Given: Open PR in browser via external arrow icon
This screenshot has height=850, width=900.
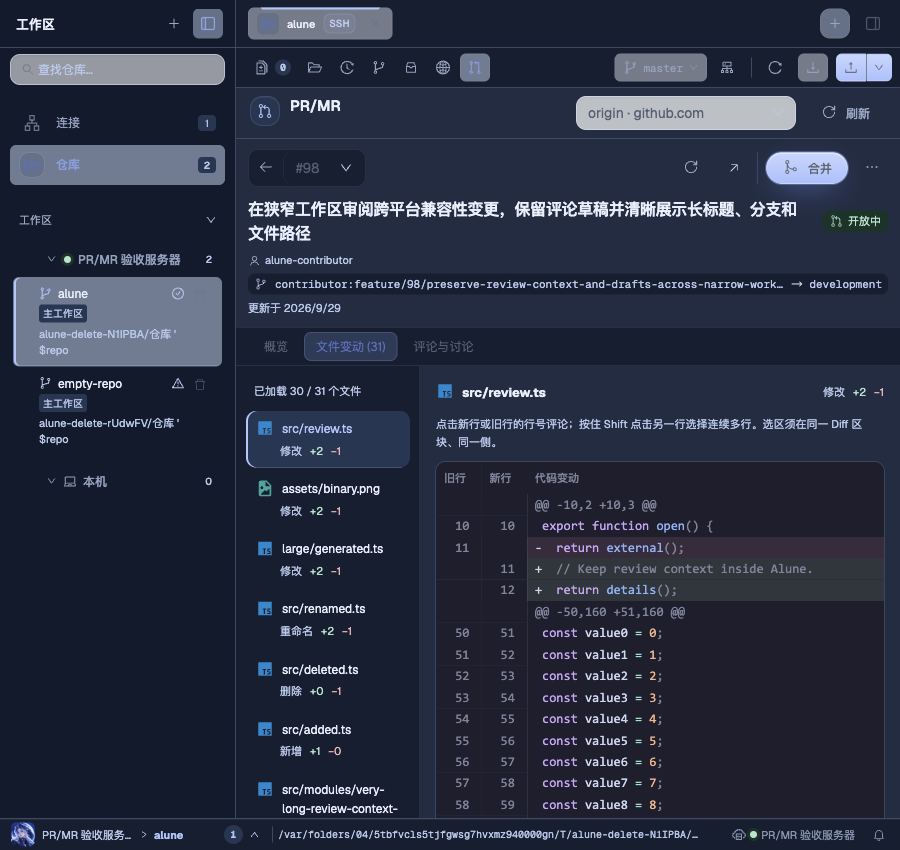Looking at the screenshot, I should [x=734, y=168].
